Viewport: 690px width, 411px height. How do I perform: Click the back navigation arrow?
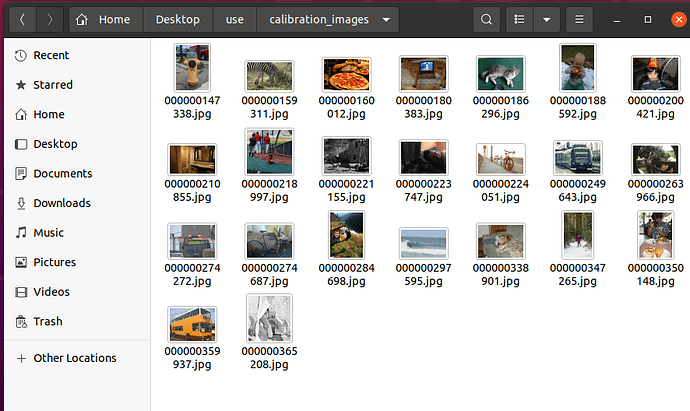(x=23, y=20)
